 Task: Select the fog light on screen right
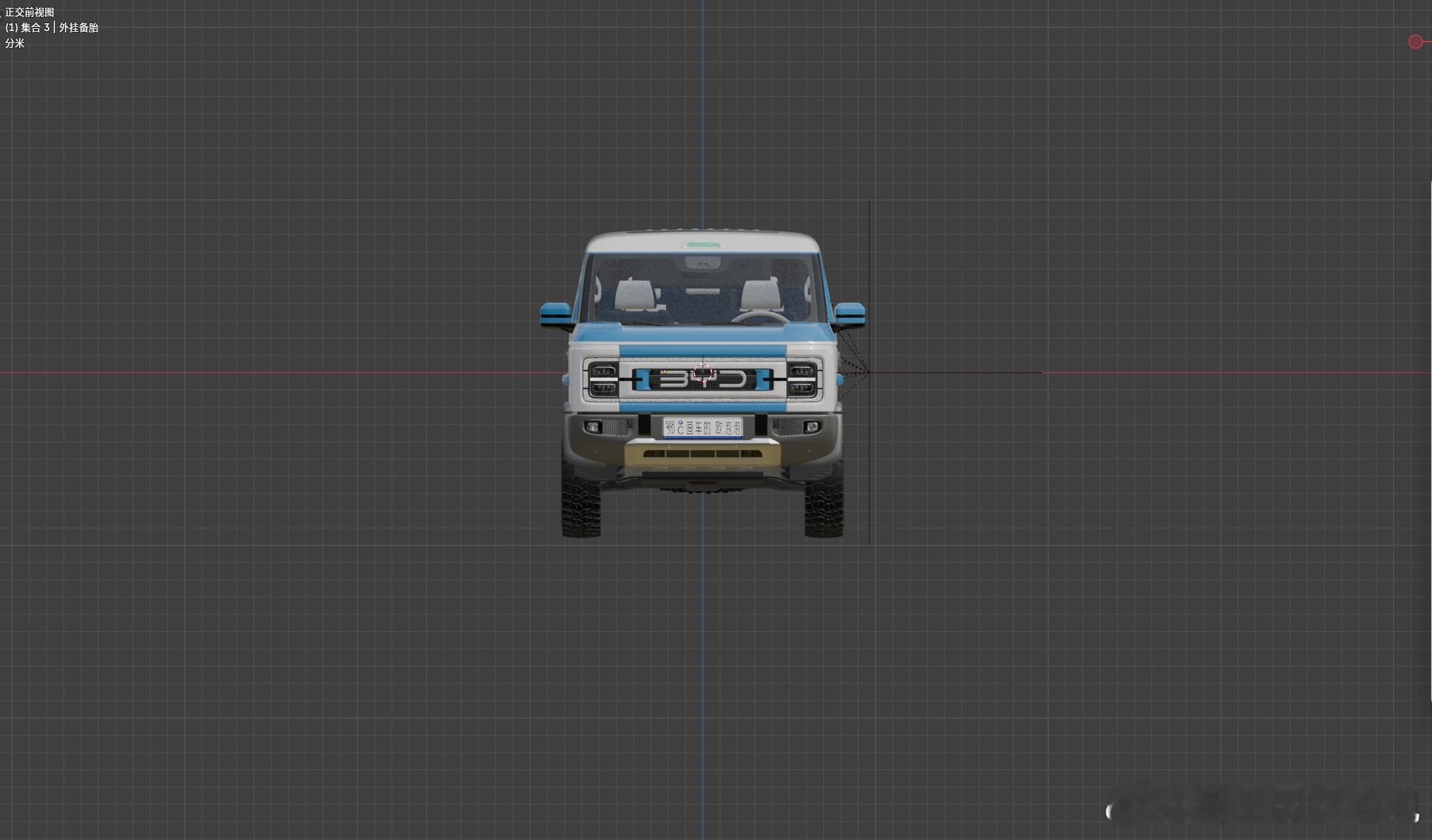click(x=811, y=427)
